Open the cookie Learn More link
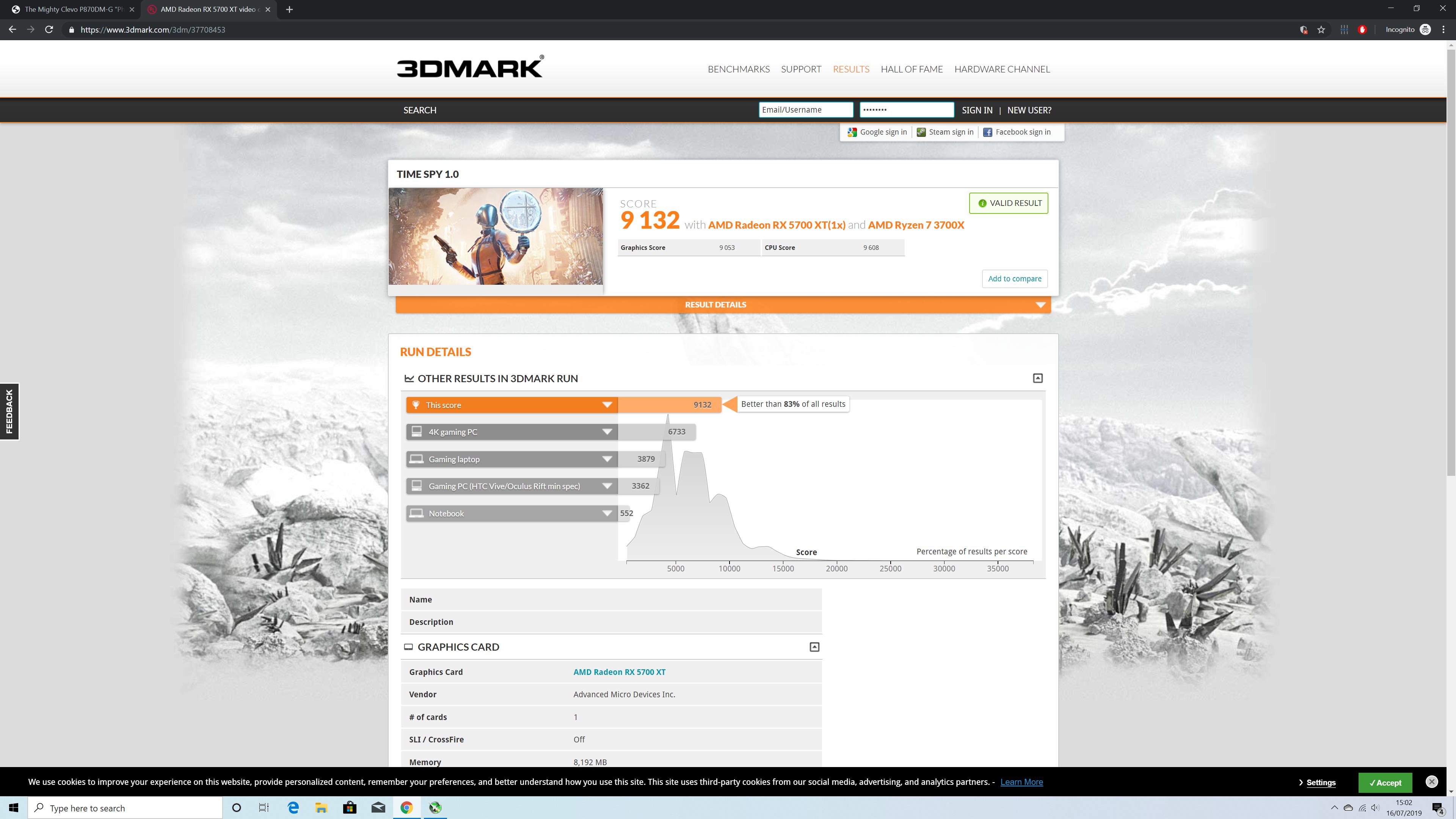This screenshot has height=819, width=1456. [1021, 782]
